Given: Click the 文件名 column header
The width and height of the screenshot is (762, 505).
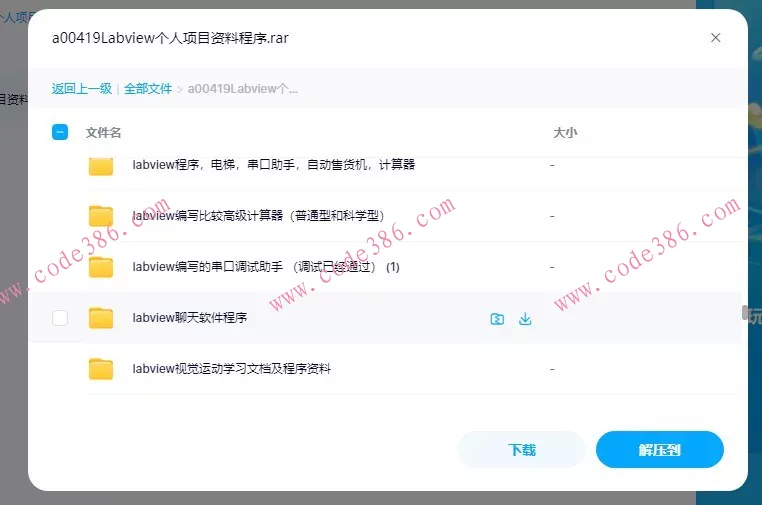Looking at the screenshot, I should click(103, 132).
